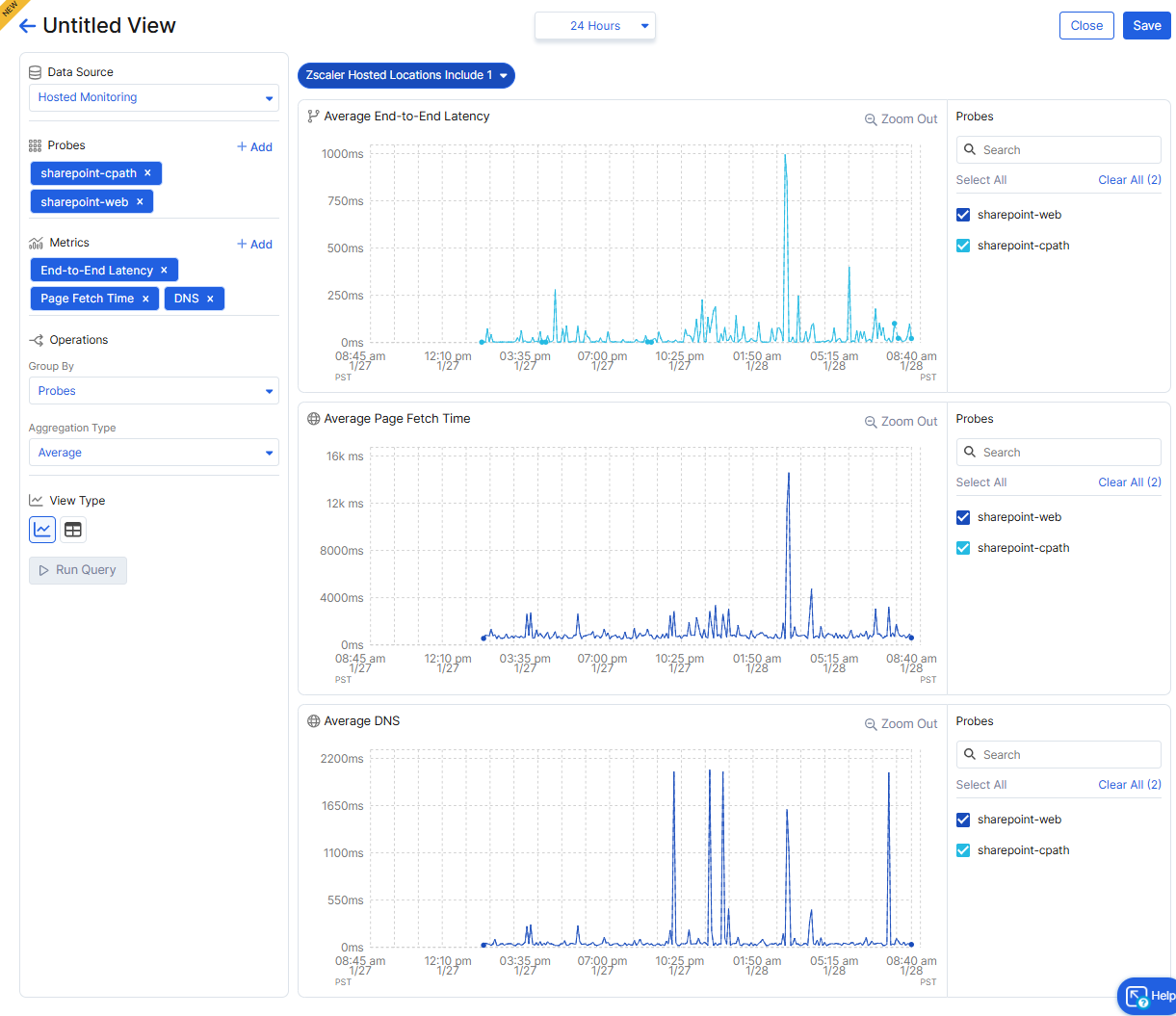Uncheck sharepoint-web in the End-to-End Latency probes
Viewport: 1176px width, 1016px height.
[963, 215]
